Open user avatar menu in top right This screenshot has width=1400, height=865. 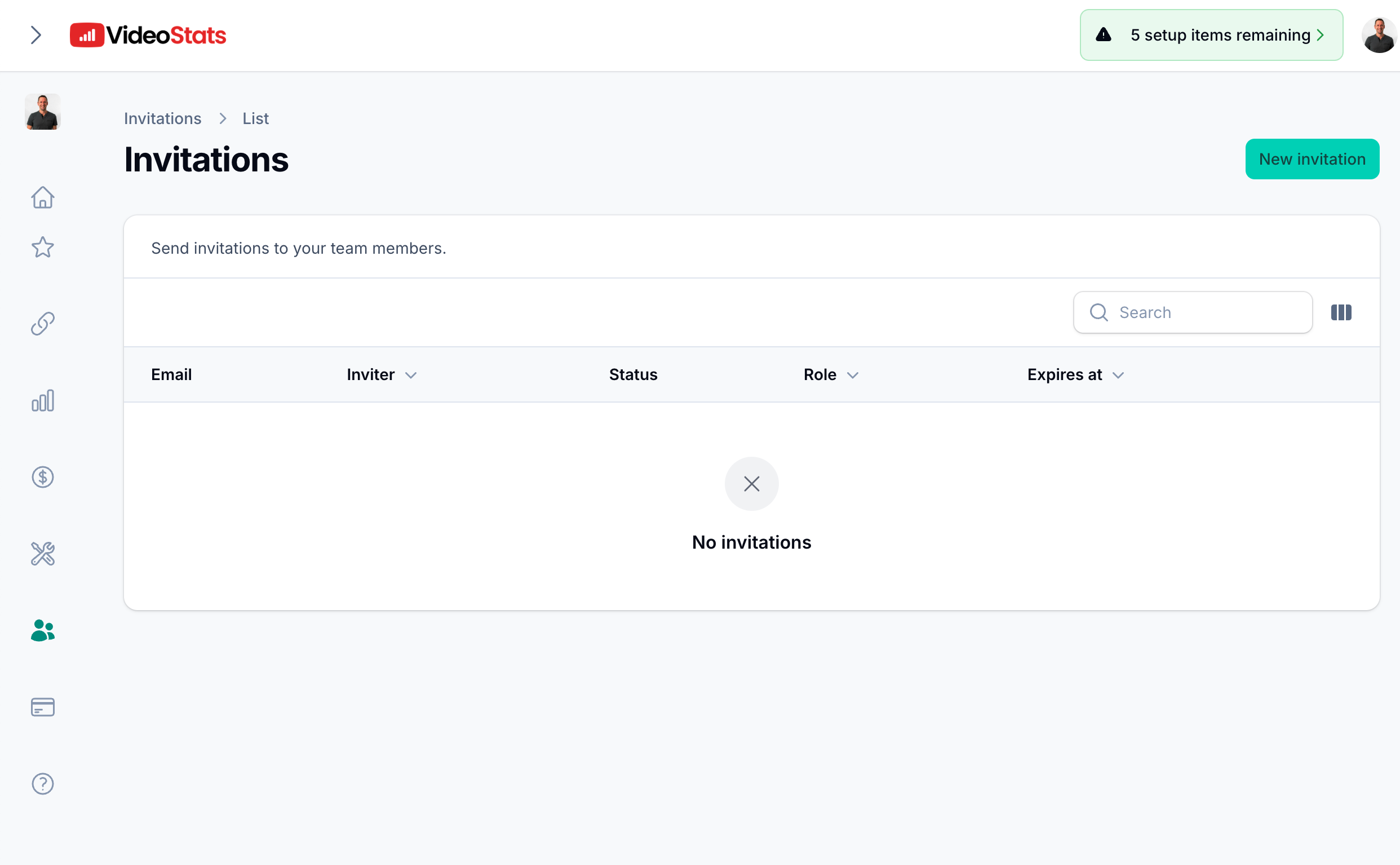coord(1378,36)
